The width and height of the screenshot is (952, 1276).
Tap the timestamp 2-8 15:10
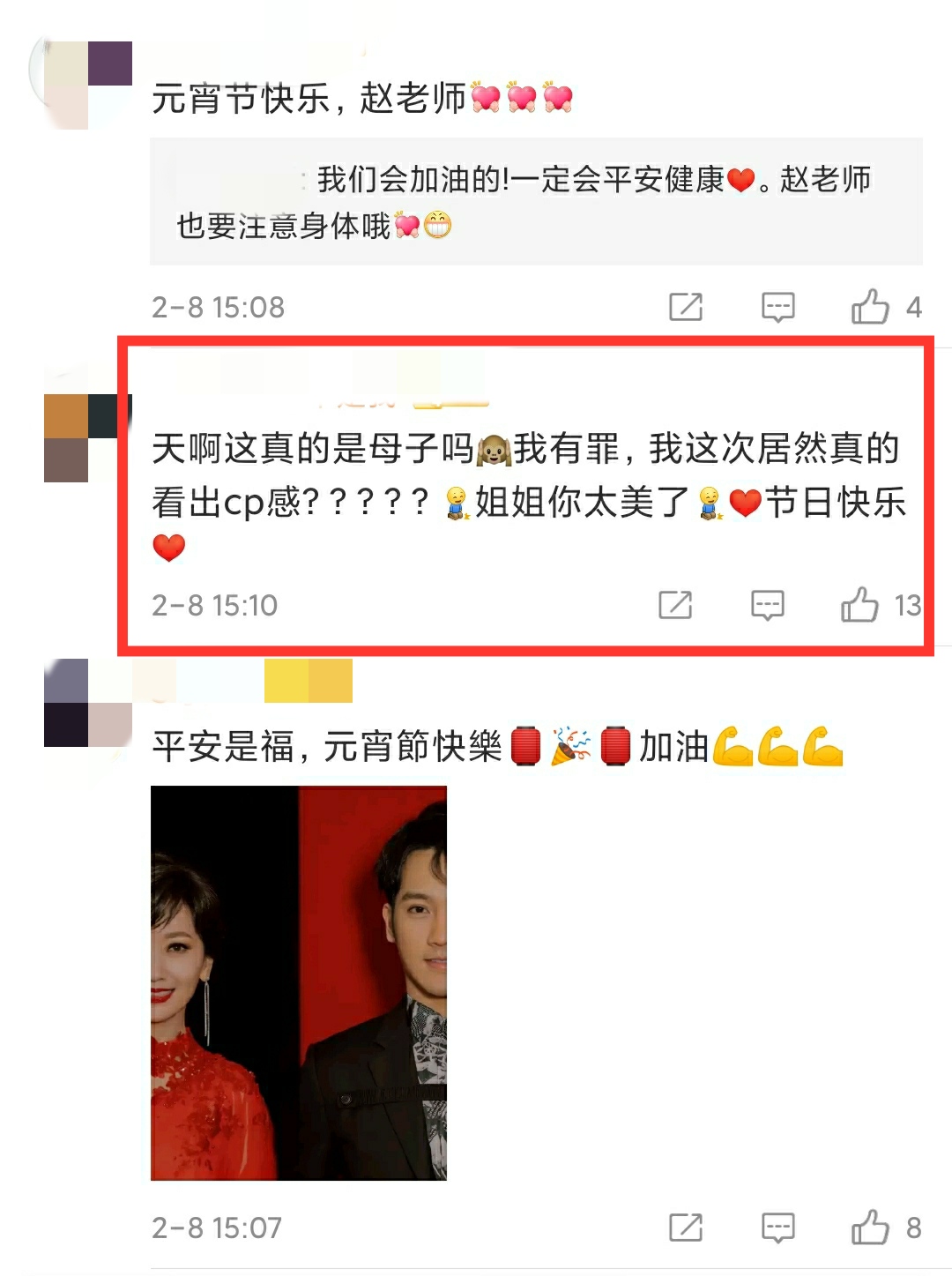pos(214,605)
